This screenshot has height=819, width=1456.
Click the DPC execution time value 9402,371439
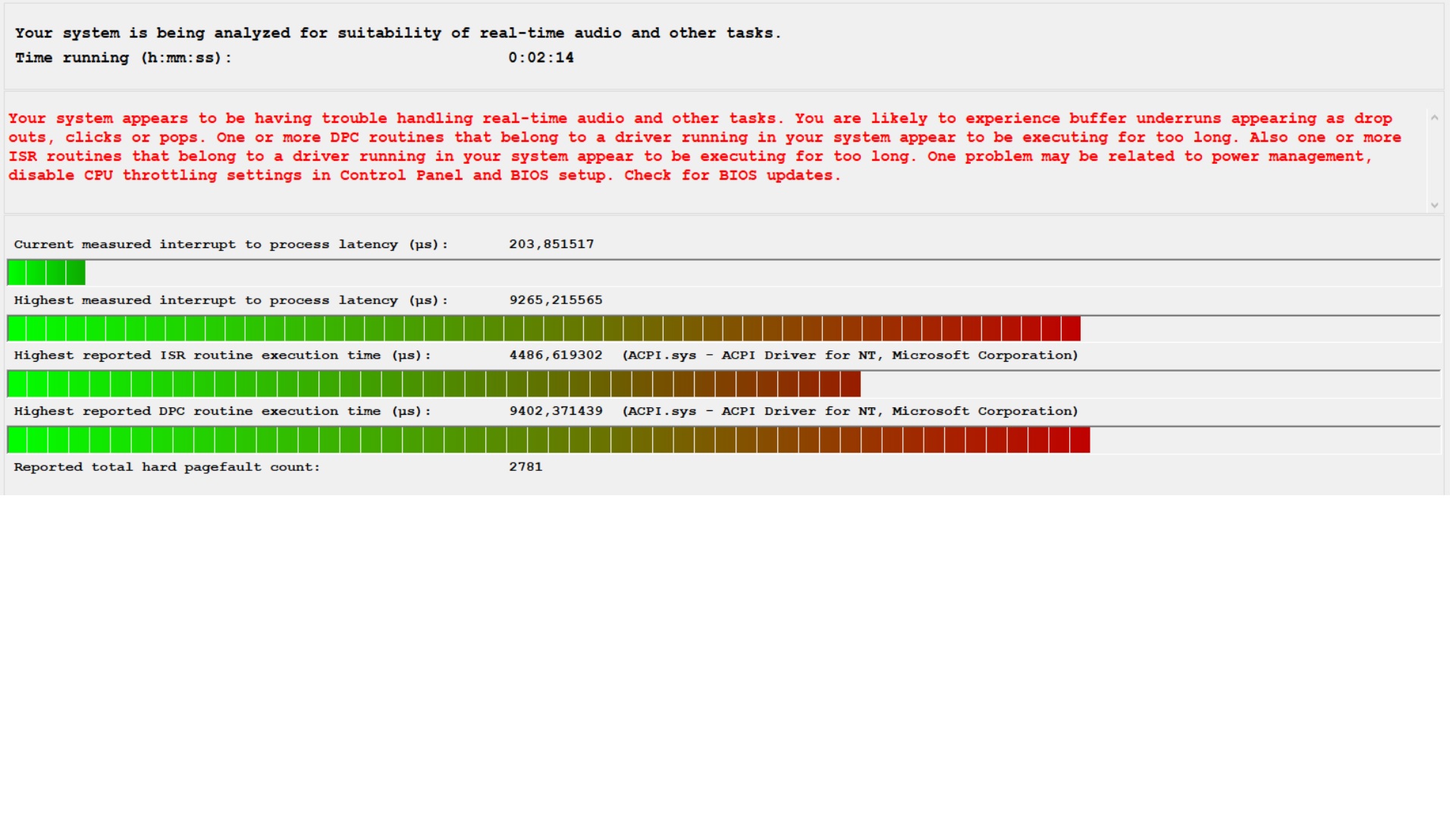click(x=556, y=411)
